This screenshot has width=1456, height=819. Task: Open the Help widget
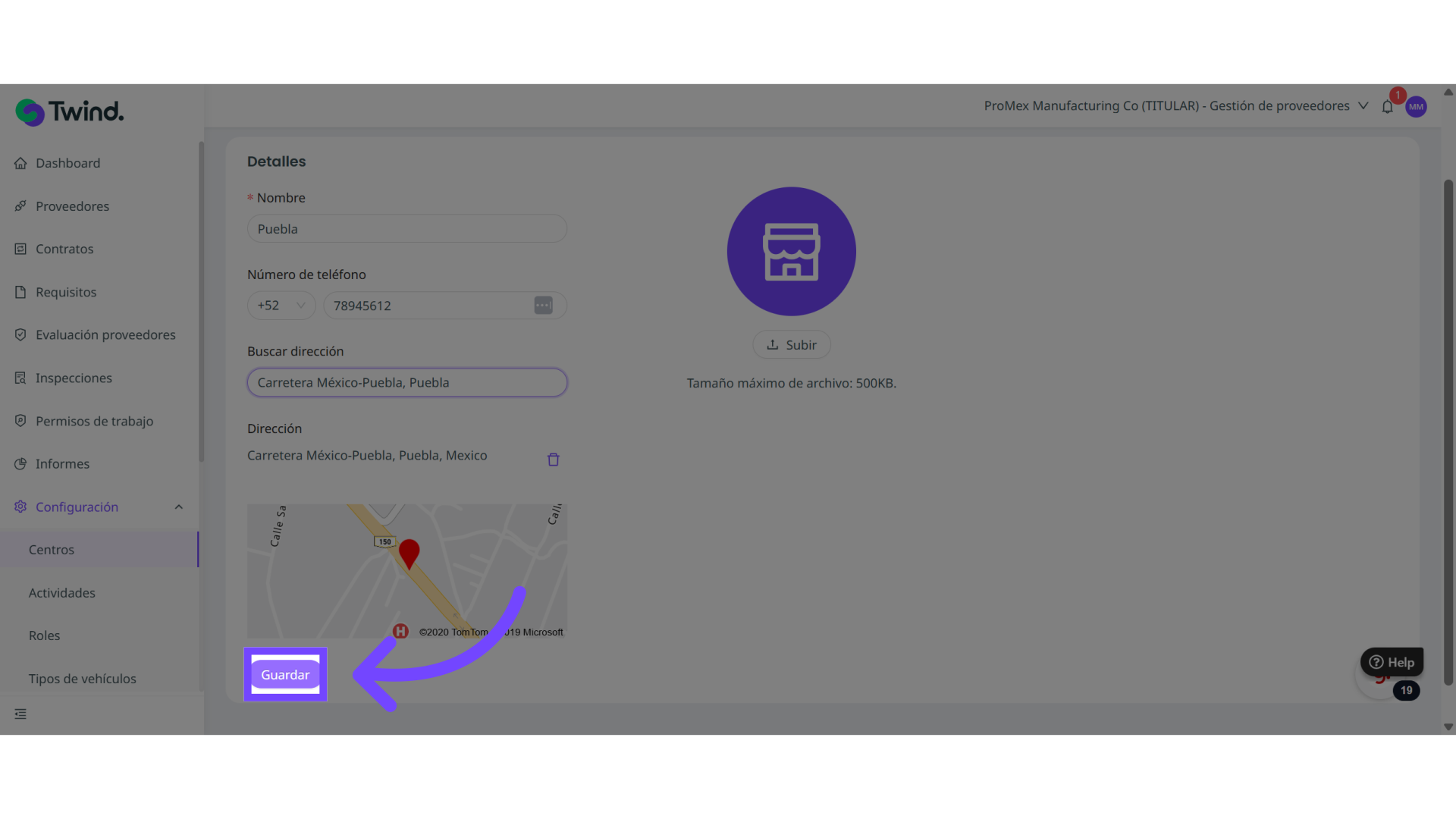tap(1392, 662)
